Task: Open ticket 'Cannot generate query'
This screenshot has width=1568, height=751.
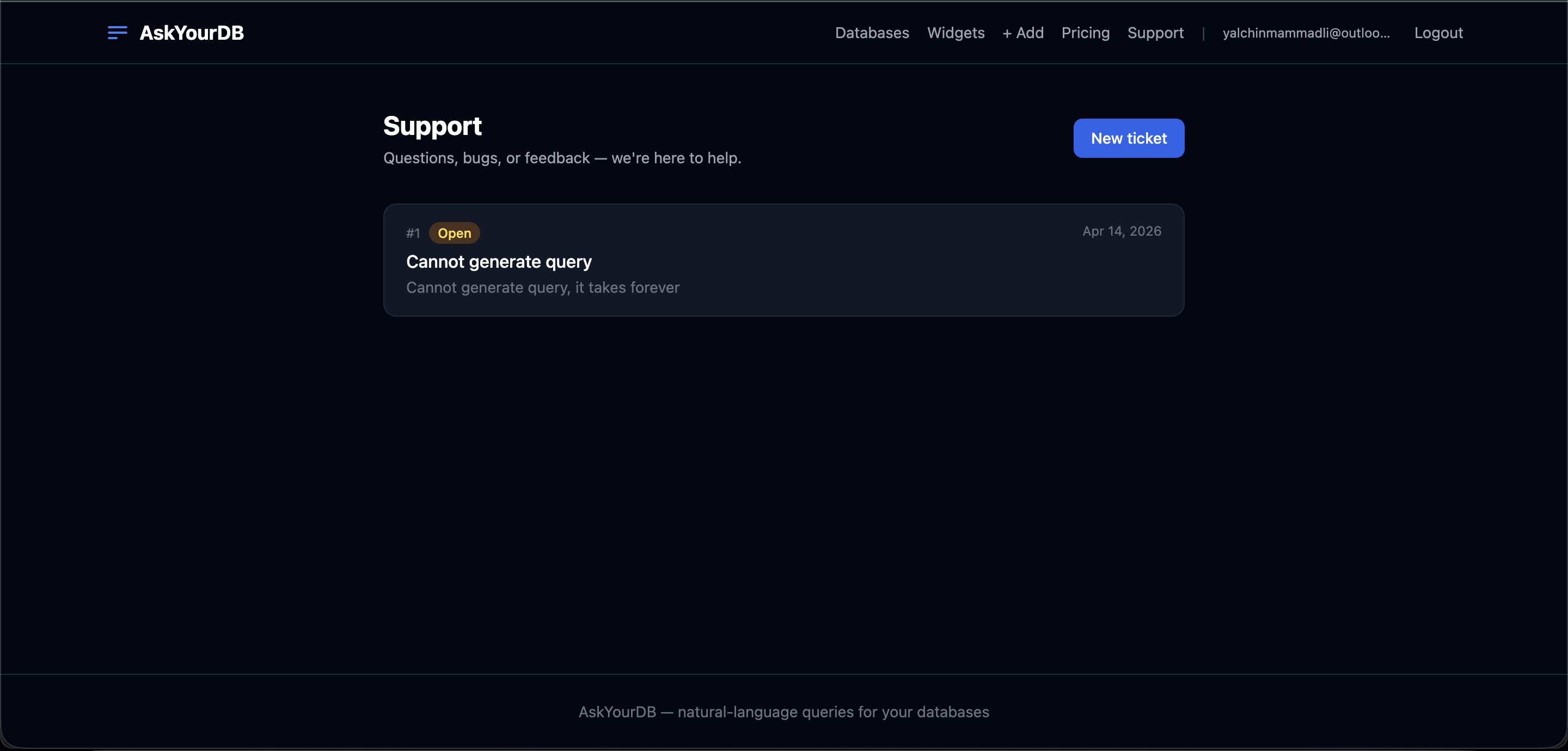Action: [498, 262]
